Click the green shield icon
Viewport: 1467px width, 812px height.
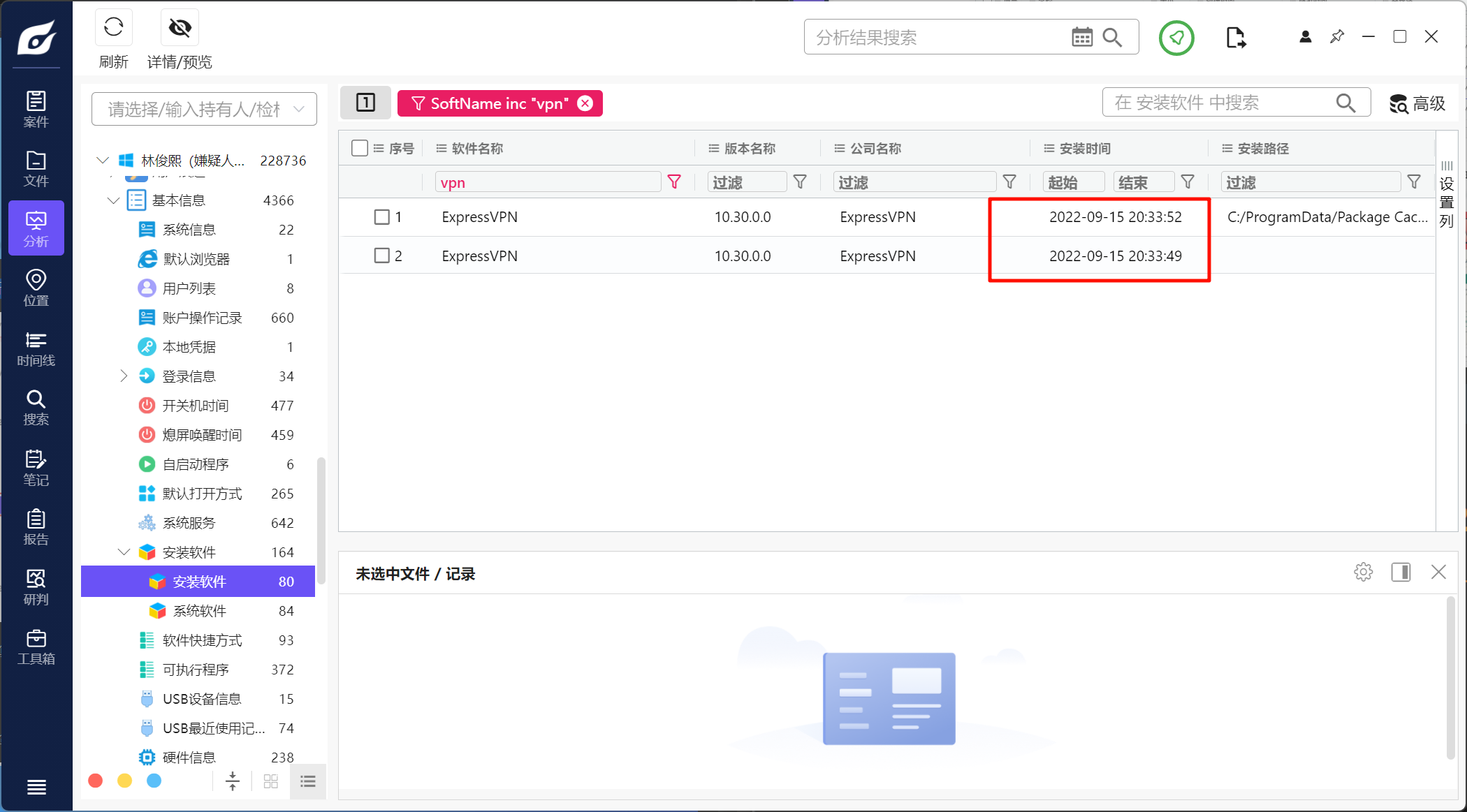(x=1176, y=38)
